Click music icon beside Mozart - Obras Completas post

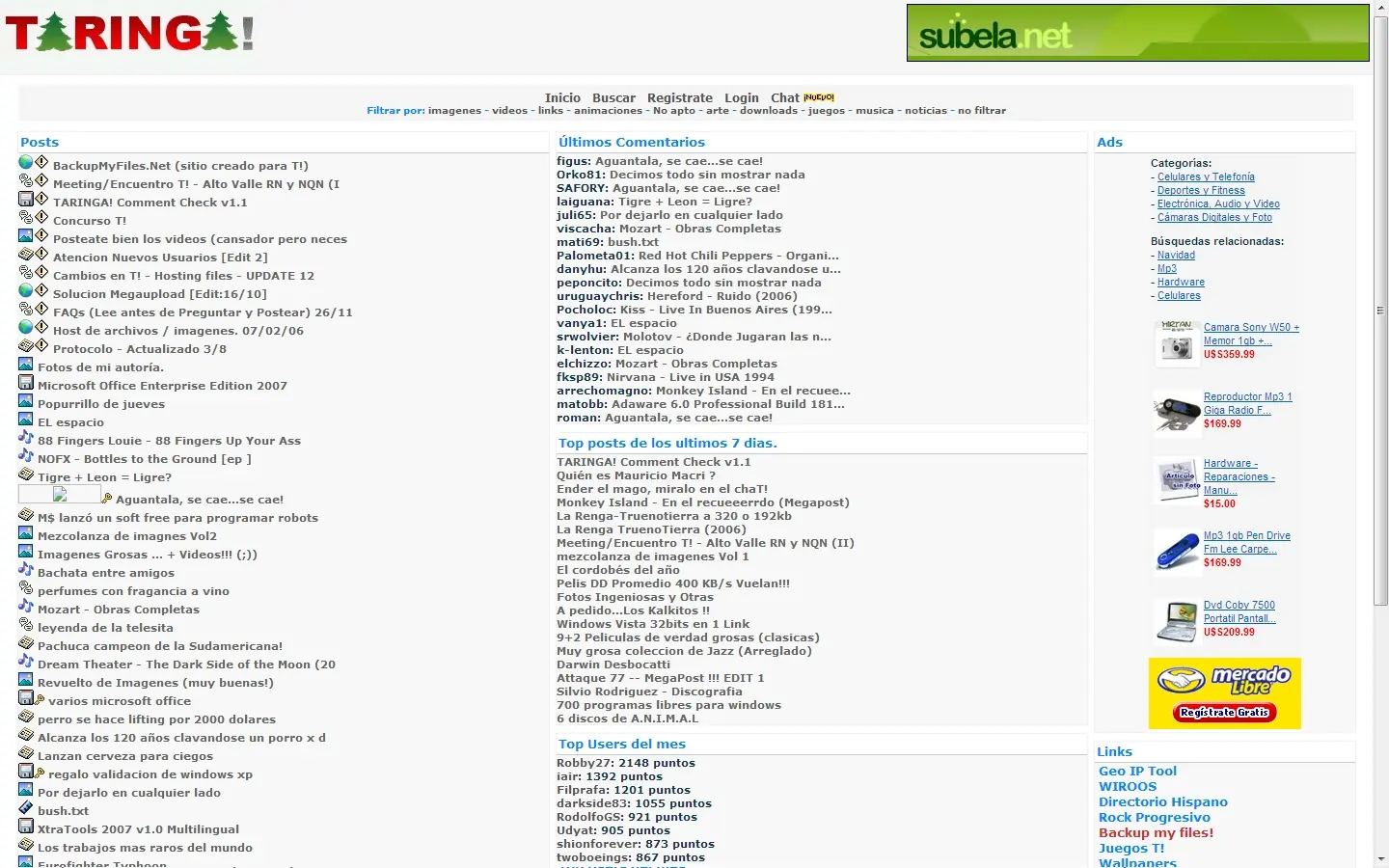tap(26, 606)
